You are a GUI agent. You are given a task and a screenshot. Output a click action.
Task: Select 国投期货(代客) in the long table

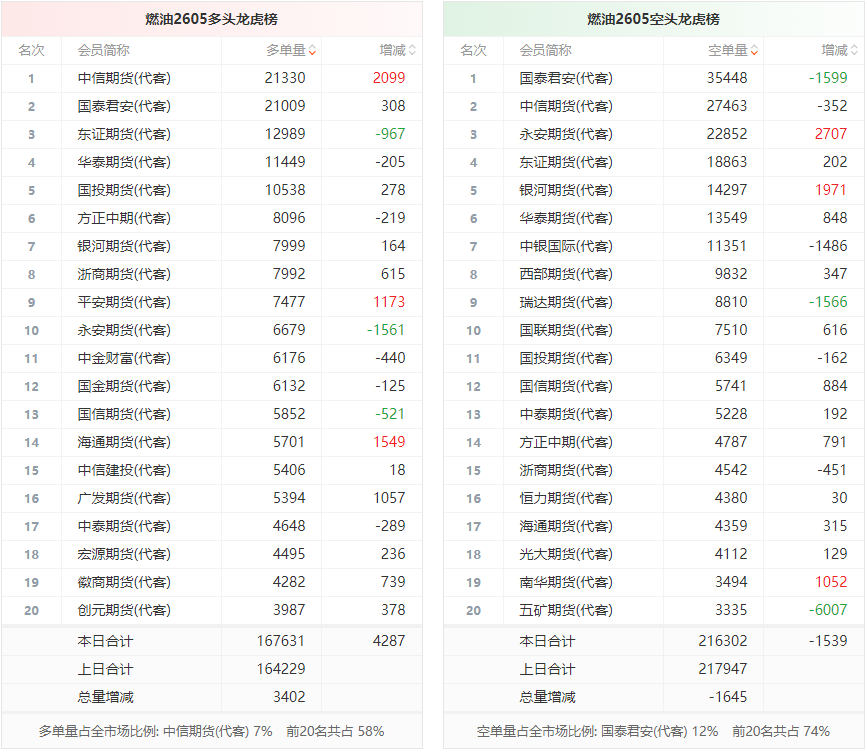tap(124, 190)
